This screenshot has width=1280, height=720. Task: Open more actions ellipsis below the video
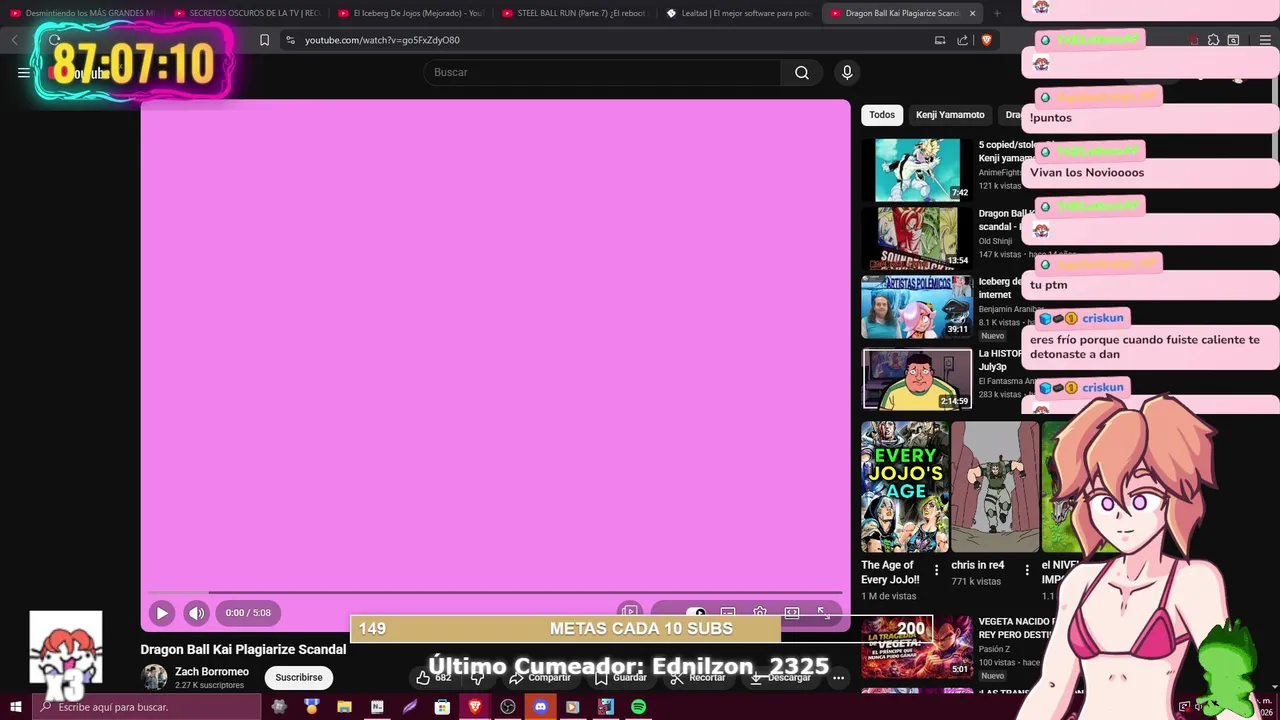click(x=838, y=677)
